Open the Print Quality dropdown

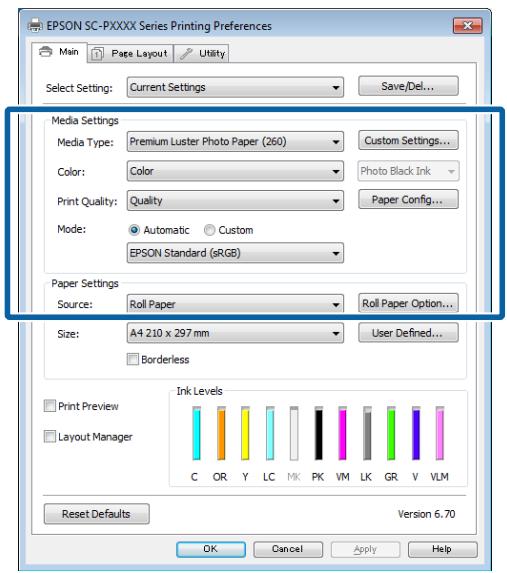click(235, 201)
